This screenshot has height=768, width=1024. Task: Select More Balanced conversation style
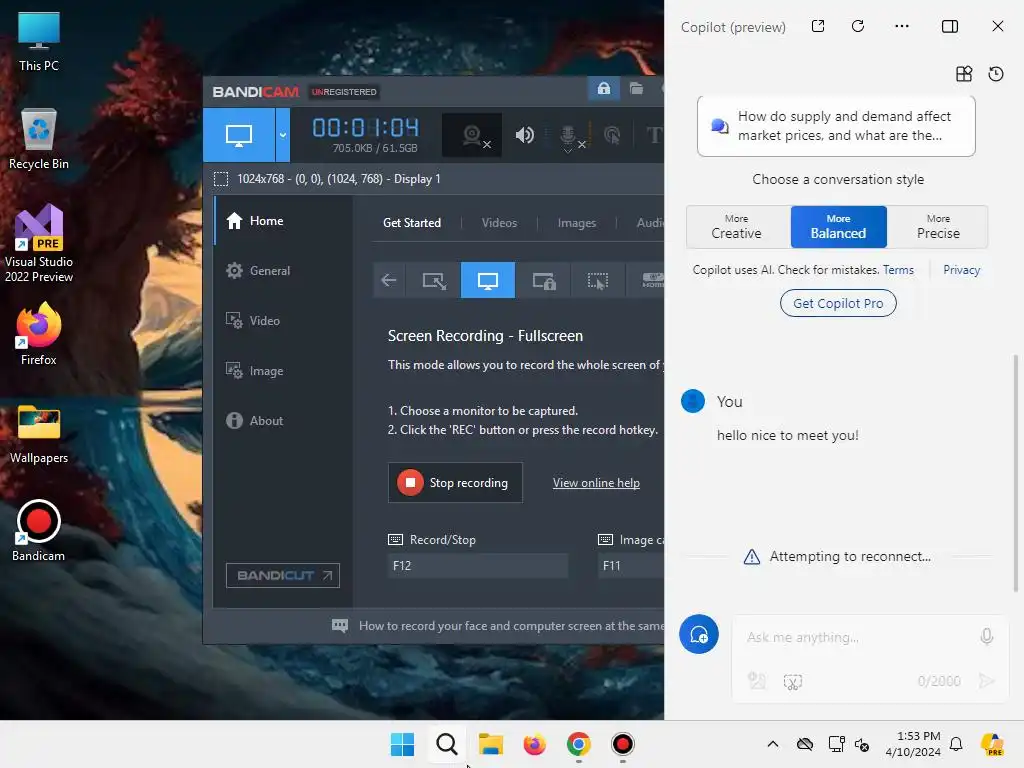[x=839, y=227]
